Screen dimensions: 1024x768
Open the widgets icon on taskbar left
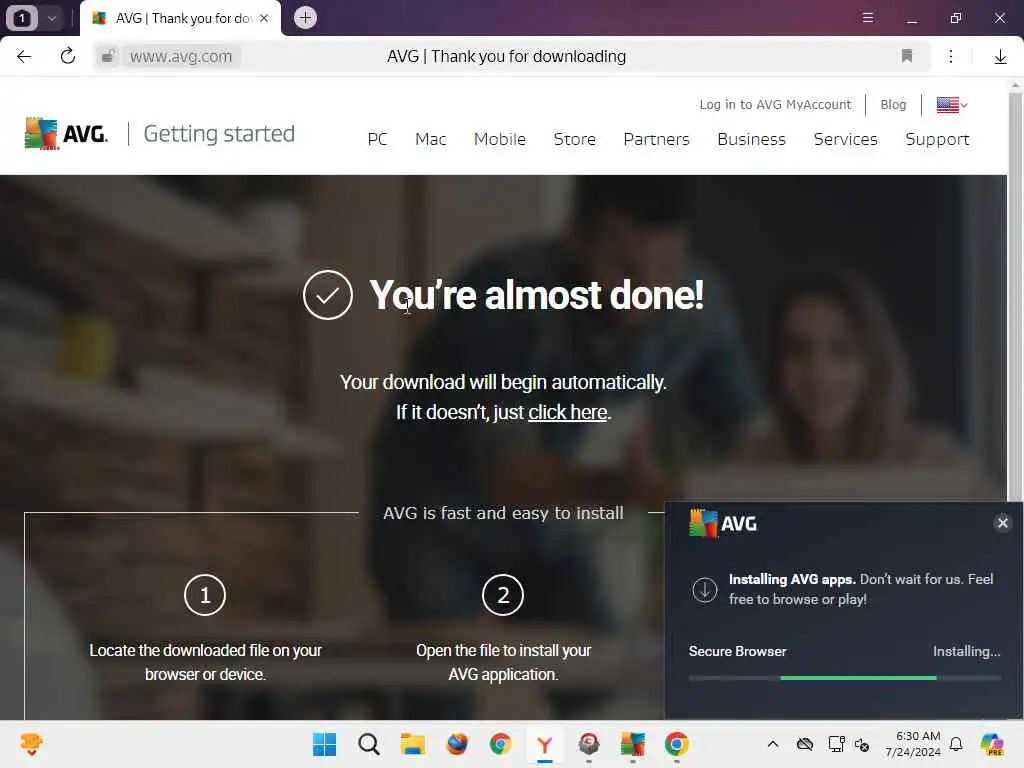click(x=31, y=744)
